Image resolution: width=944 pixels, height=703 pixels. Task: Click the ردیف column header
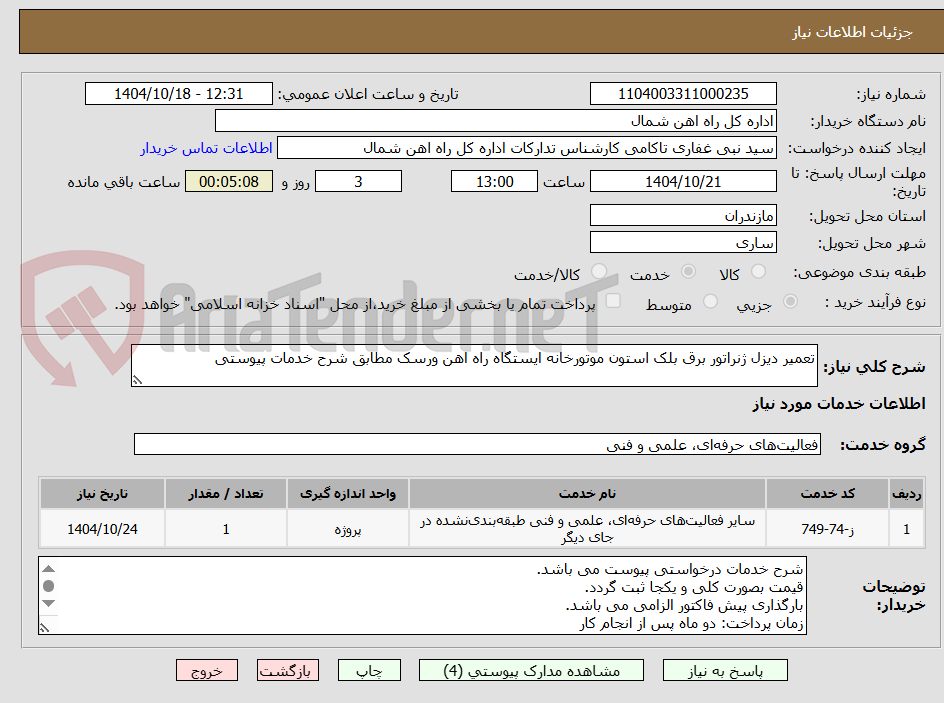906,494
